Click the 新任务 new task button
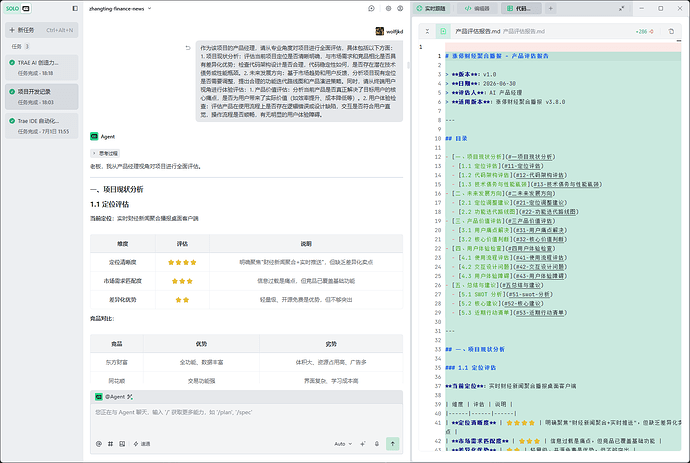Screen dimensions: 690x463 click(41, 30)
